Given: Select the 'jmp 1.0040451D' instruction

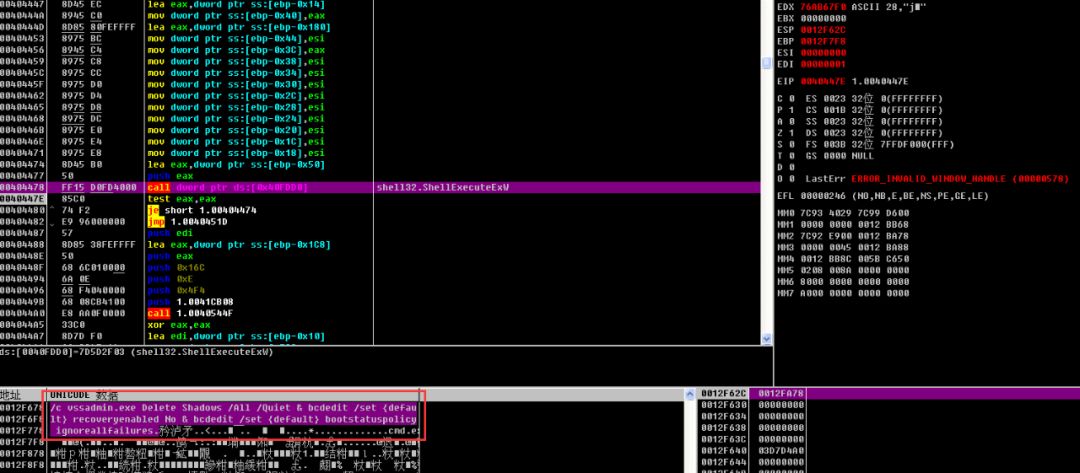Looking at the screenshot, I should click(187, 222).
